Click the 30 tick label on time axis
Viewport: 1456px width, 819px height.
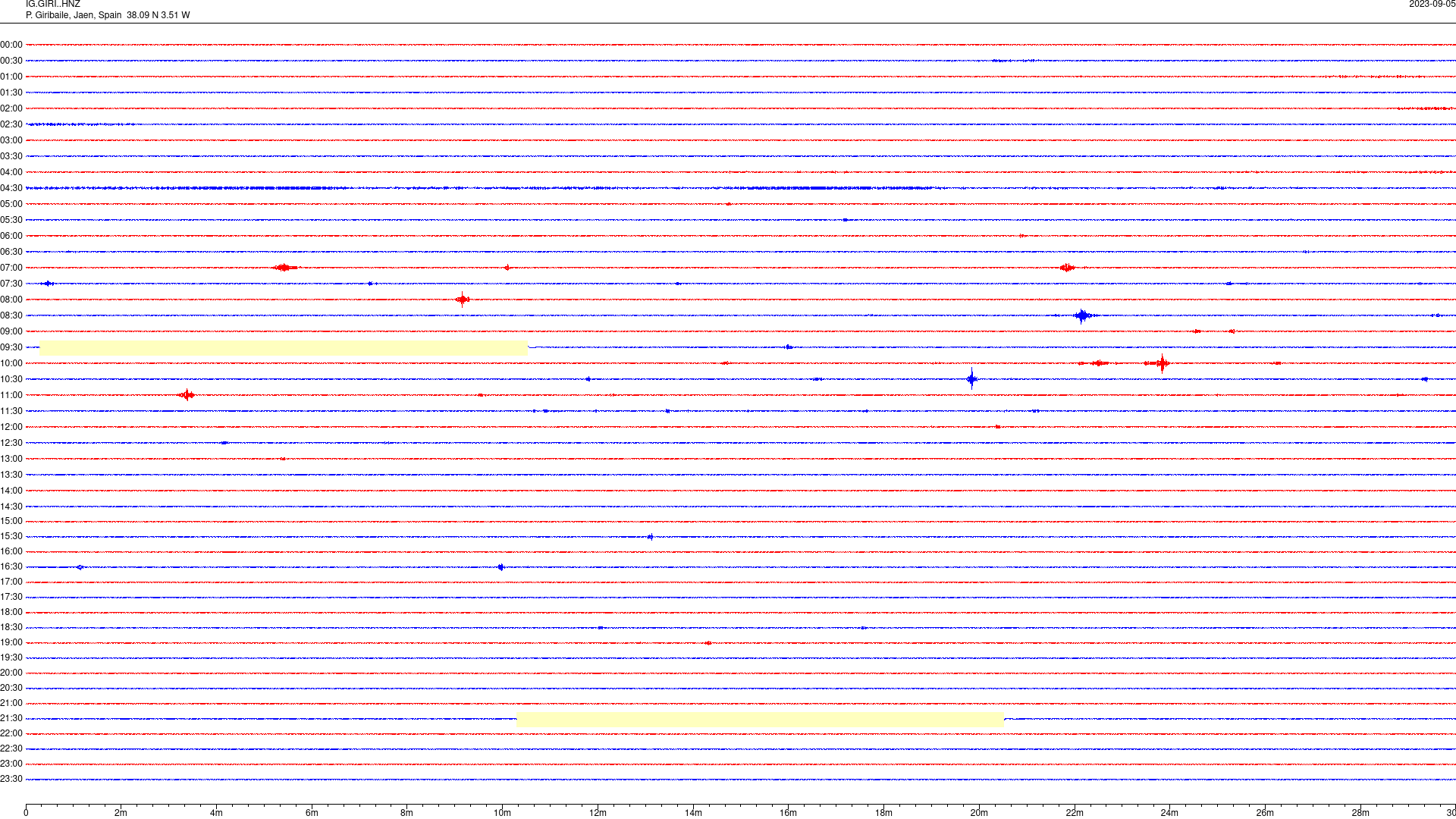point(1451,813)
